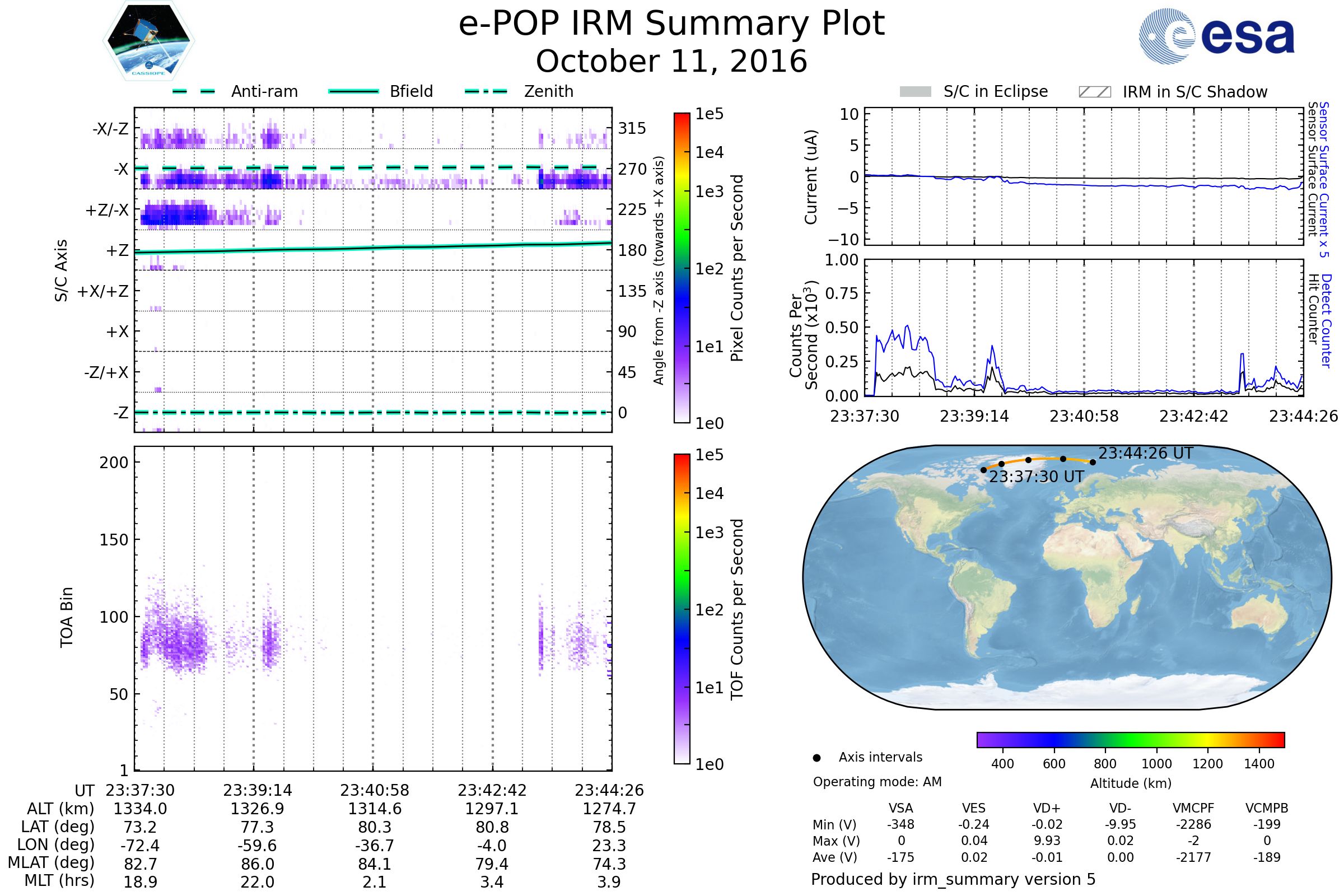Screen dimensions: 1344x896
Task: Click the Operating mode: AM text
Action: 877,782
